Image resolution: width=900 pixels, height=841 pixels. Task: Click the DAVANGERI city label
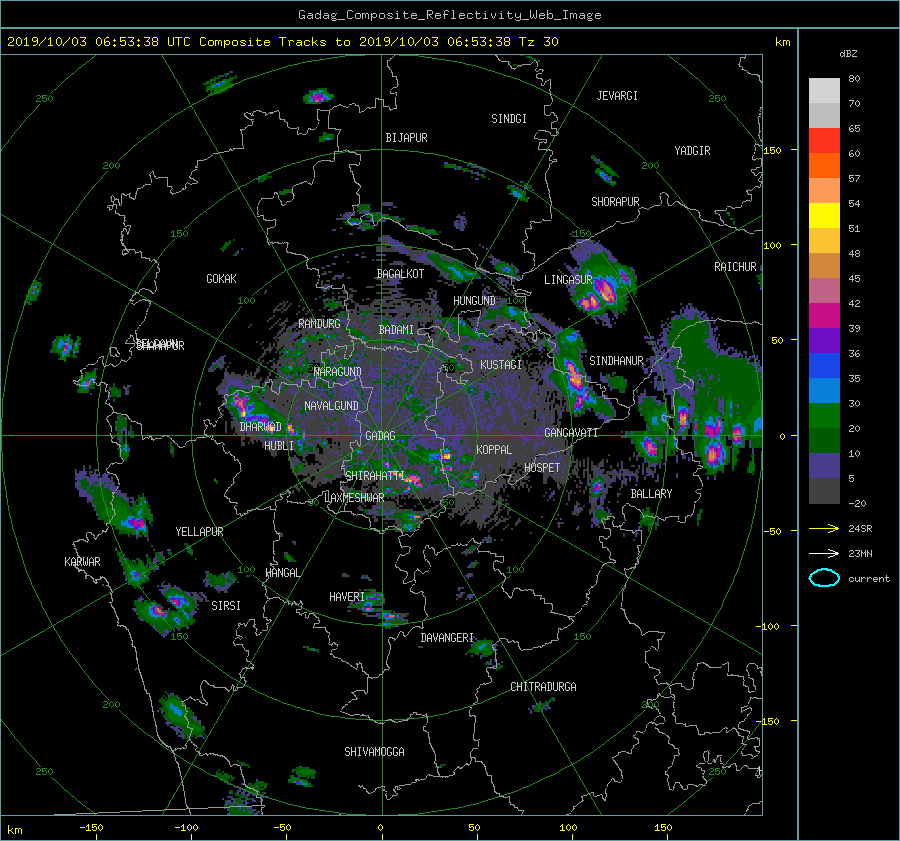[x=447, y=638]
